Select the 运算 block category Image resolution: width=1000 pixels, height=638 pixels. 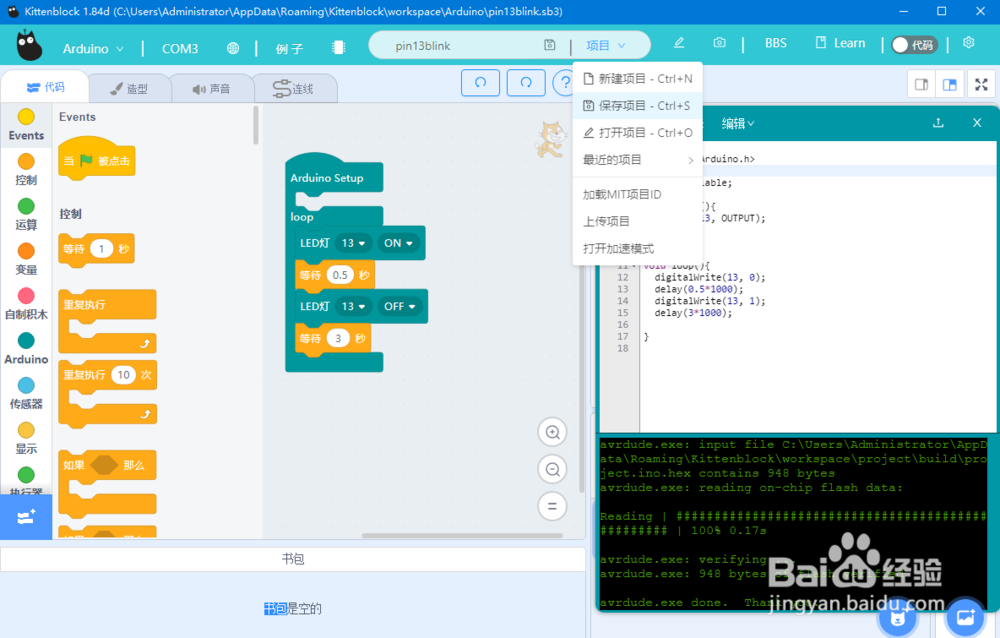(26, 214)
